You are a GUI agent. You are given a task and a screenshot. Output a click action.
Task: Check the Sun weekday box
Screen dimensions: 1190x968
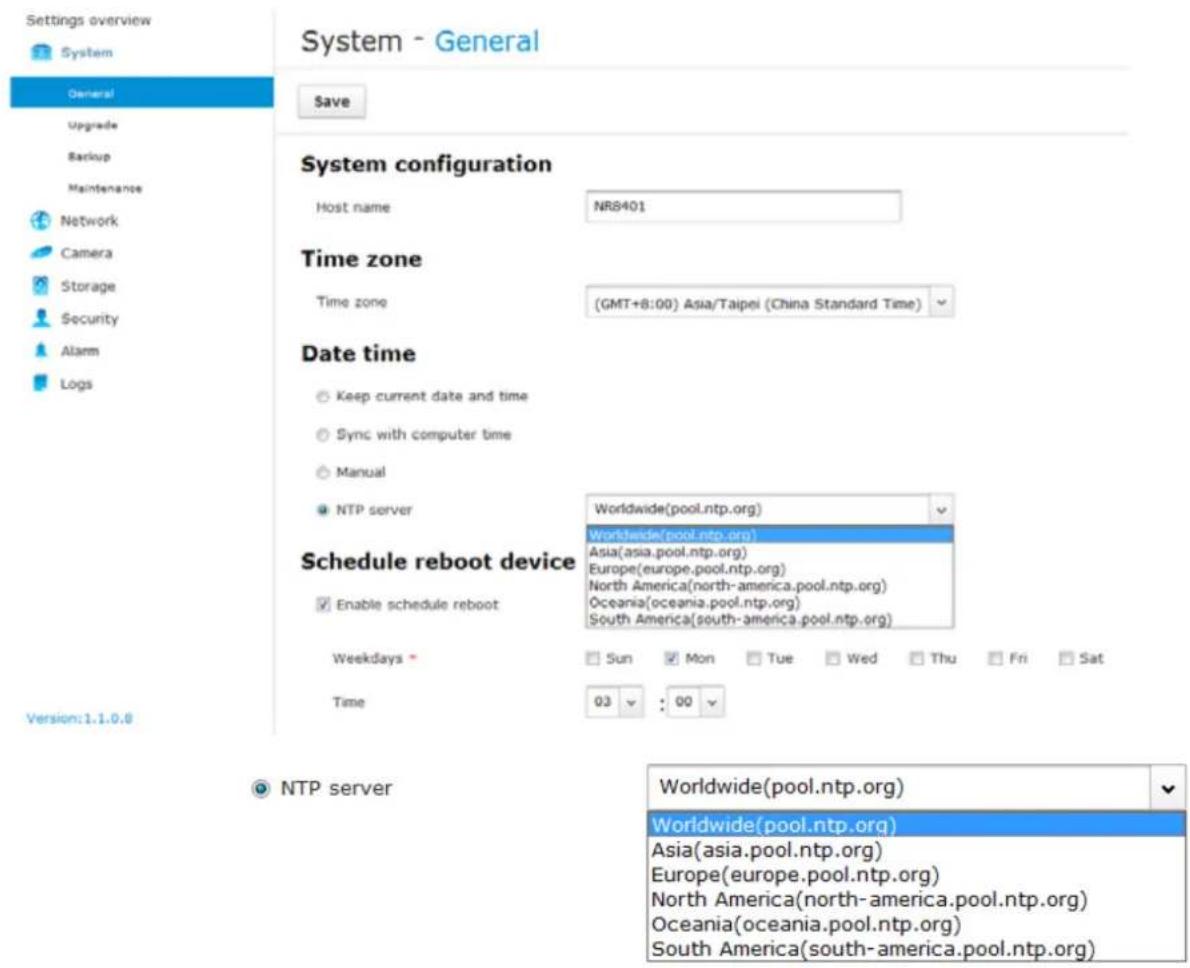(593, 658)
